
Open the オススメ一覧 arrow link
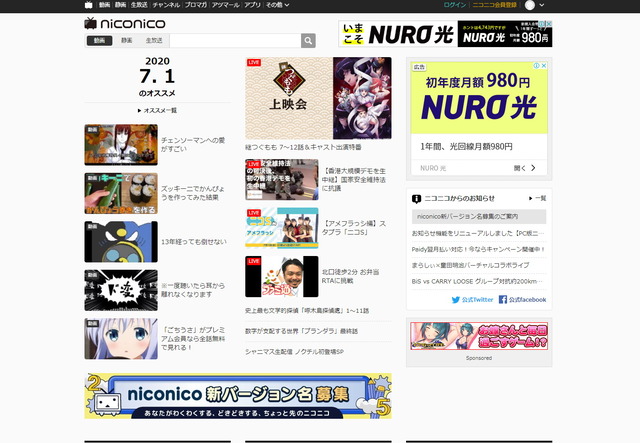click(x=157, y=111)
